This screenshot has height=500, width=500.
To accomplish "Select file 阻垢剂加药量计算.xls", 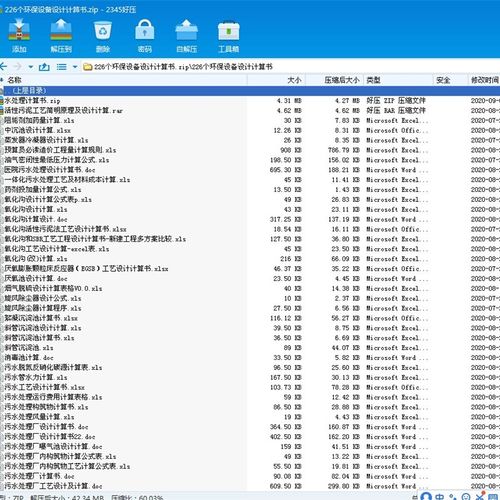I will click(x=39, y=120).
